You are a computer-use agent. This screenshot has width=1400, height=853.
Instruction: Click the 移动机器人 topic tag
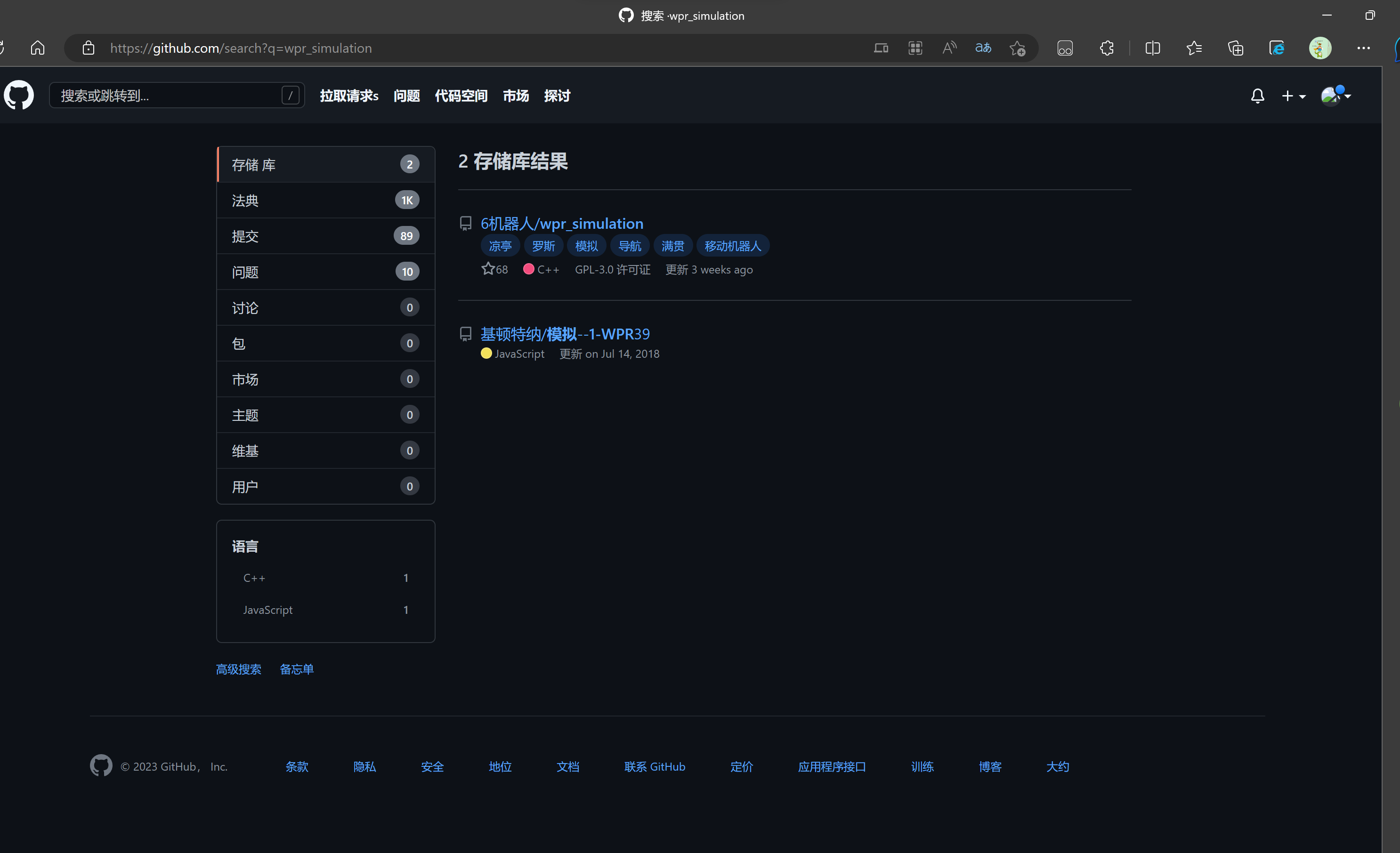(732, 246)
